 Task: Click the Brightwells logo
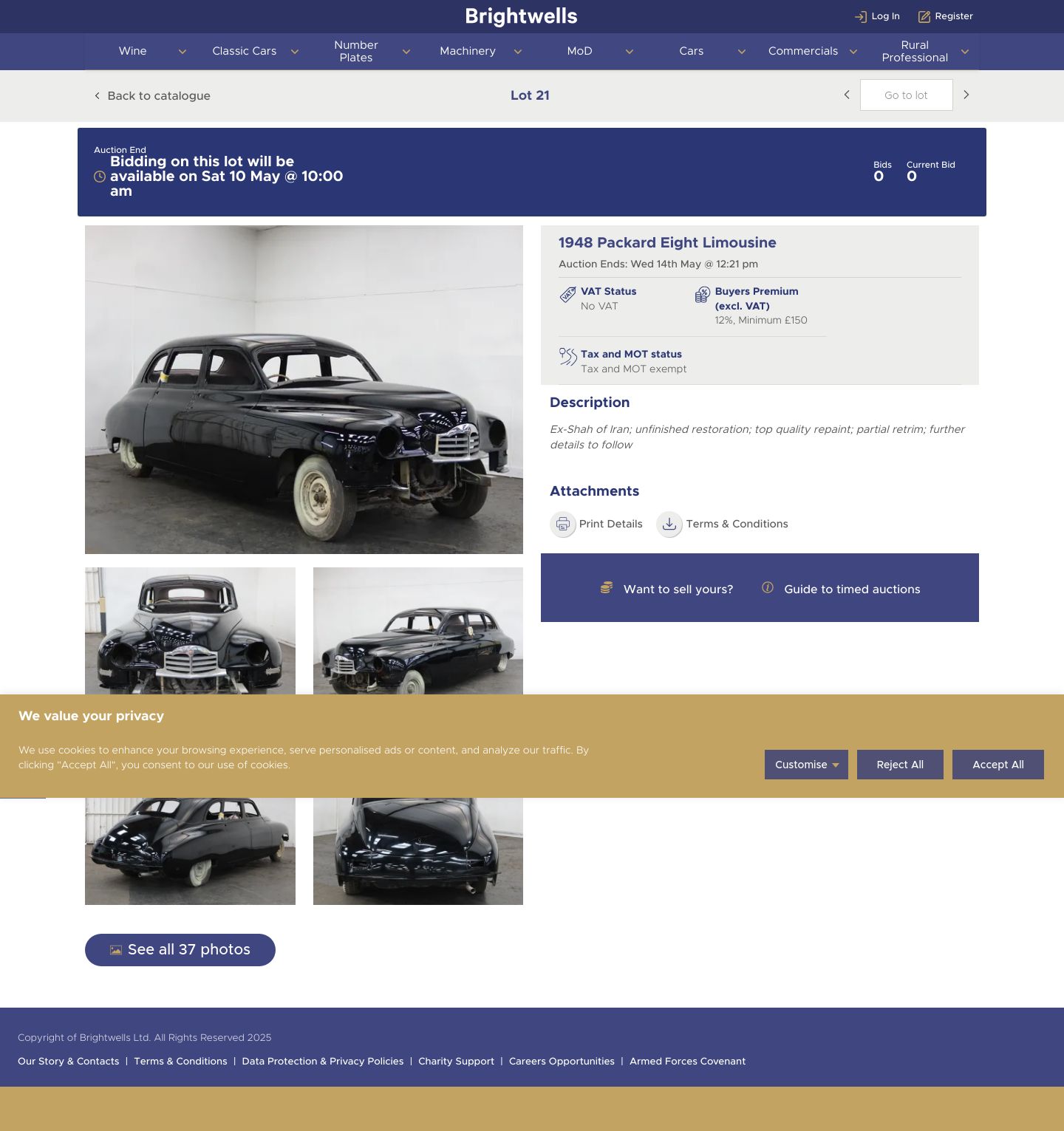point(521,16)
